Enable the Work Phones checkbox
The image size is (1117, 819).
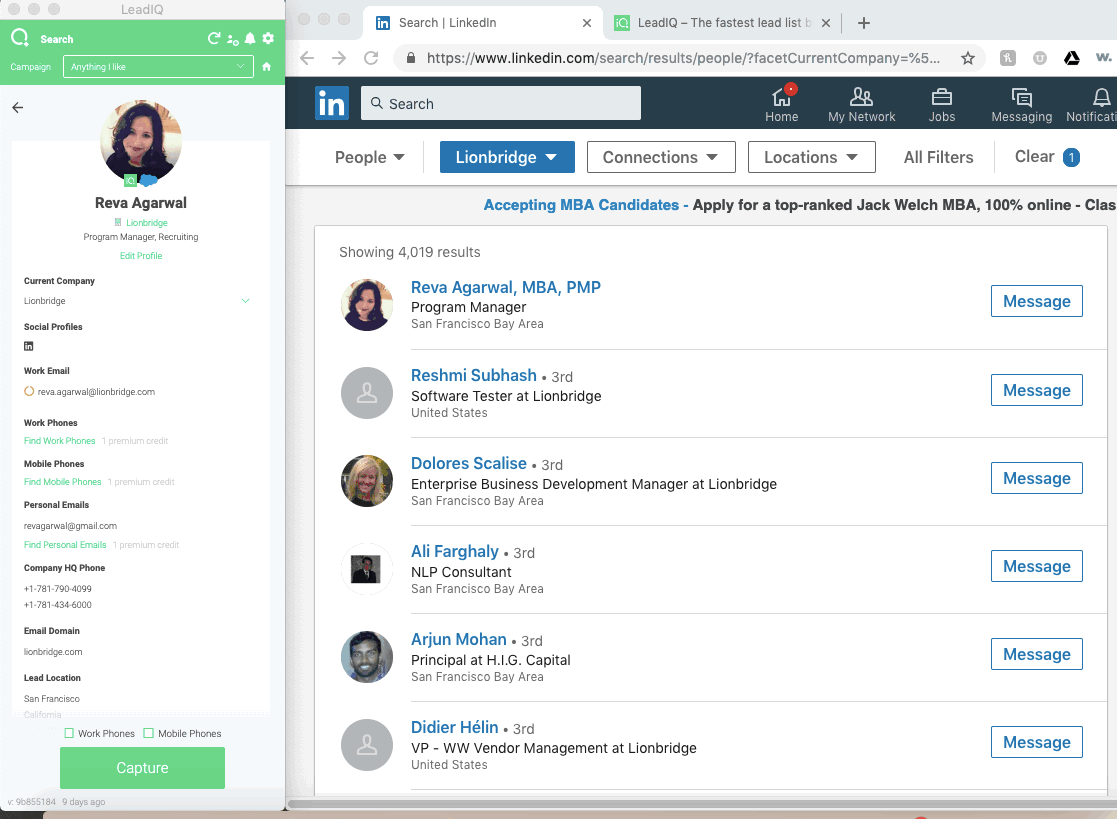69,734
